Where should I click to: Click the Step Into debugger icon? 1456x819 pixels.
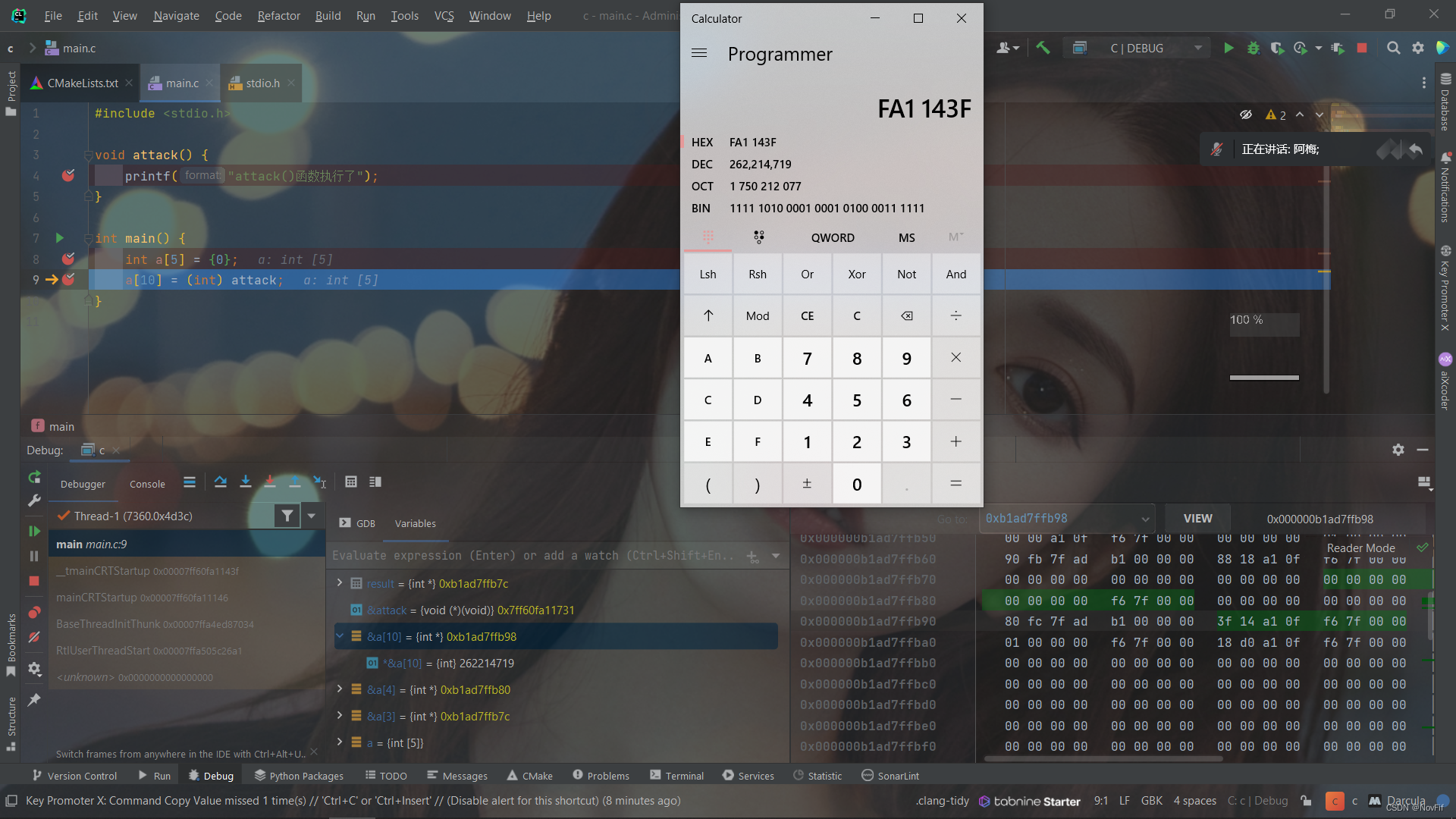click(245, 482)
